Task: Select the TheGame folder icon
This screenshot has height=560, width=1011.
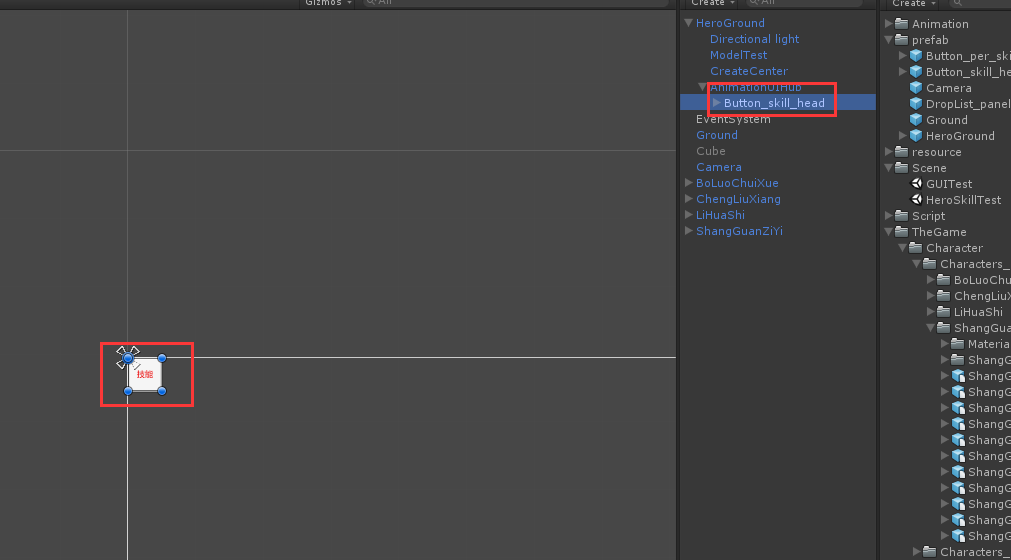Action: [901, 232]
